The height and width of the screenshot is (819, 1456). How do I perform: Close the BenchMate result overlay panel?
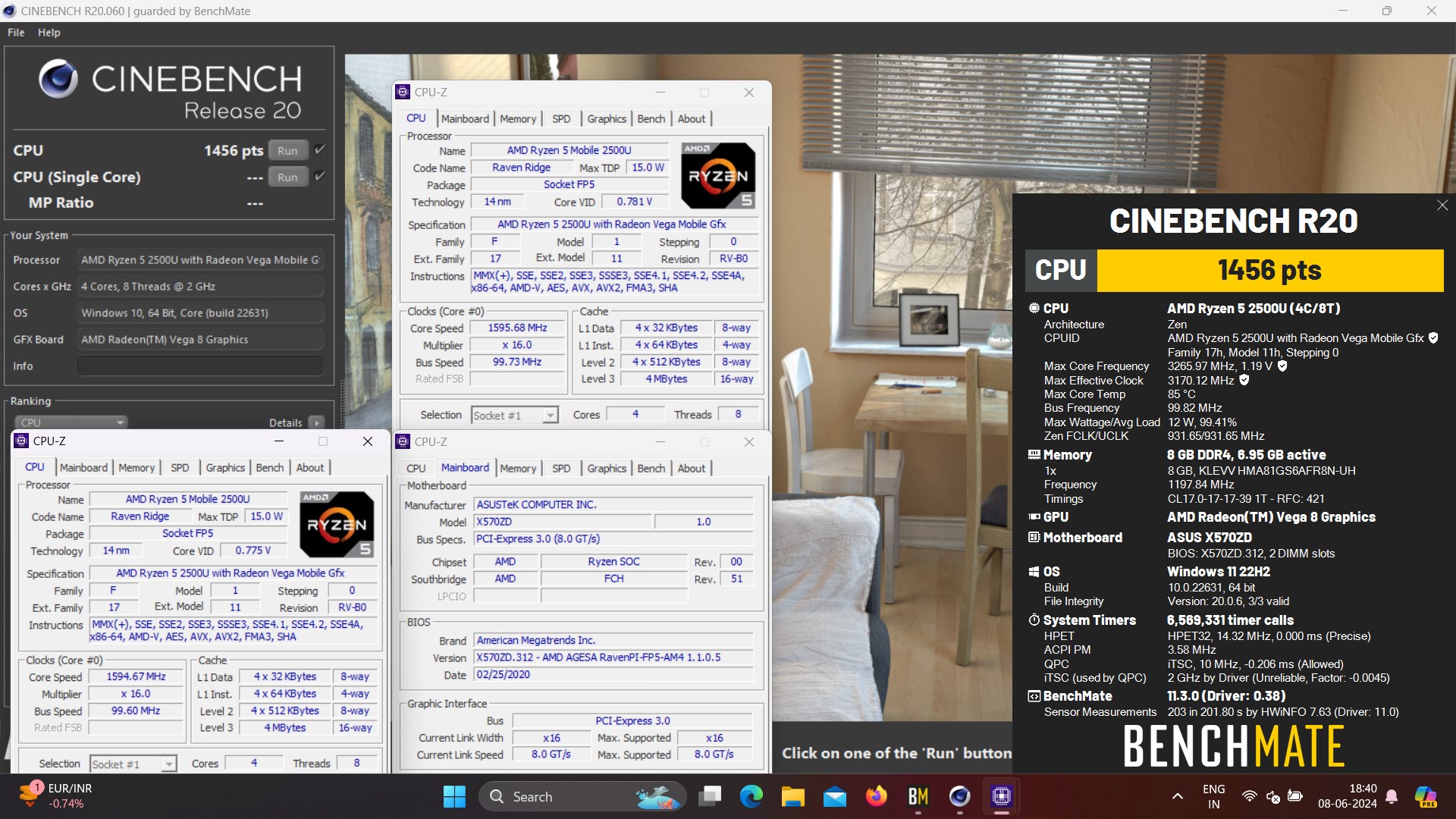pyautogui.click(x=1442, y=206)
